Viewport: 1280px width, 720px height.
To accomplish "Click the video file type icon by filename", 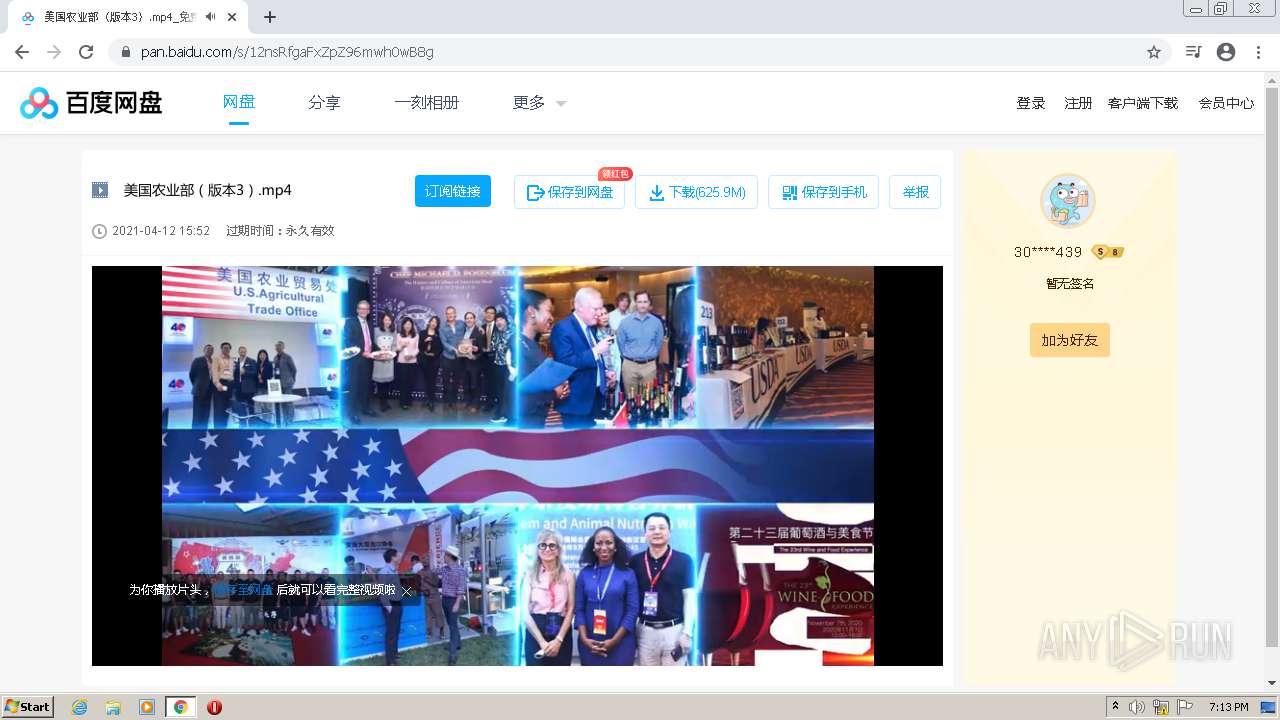I will point(100,190).
